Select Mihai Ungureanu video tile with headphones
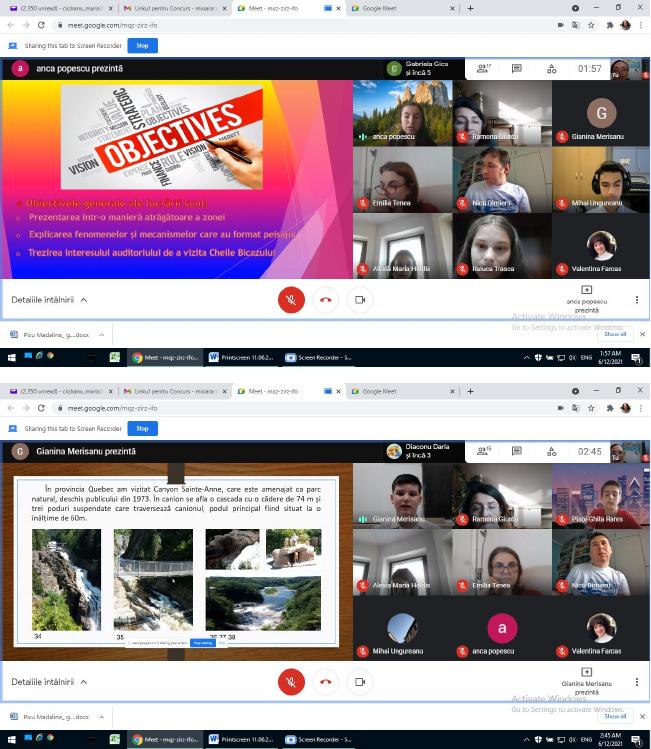This screenshot has height=749, width=651. tap(601, 180)
